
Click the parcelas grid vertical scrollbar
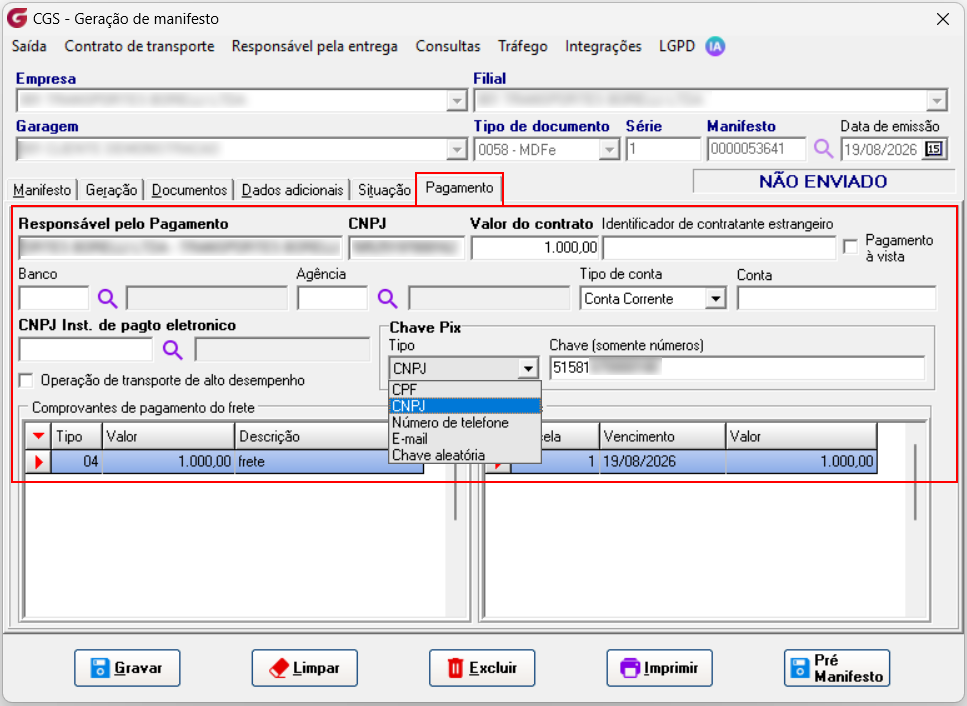(915, 482)
